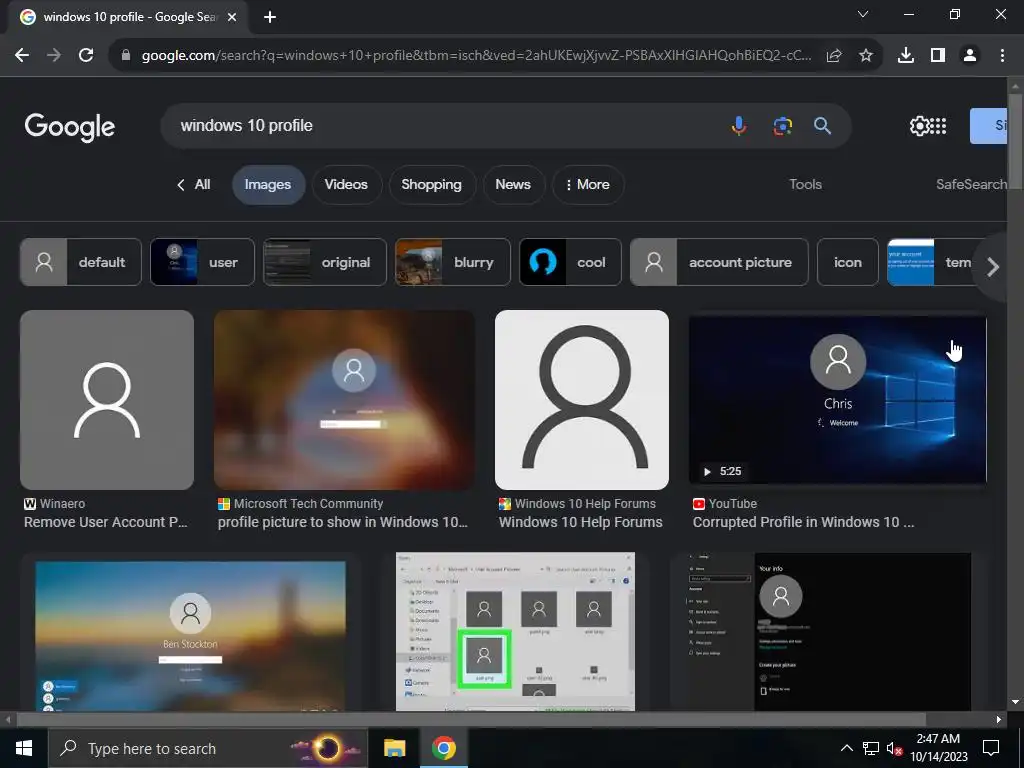This screenshot has width=1024, height=768.
Task: Share this page via address bar icon
Action: 834,56
